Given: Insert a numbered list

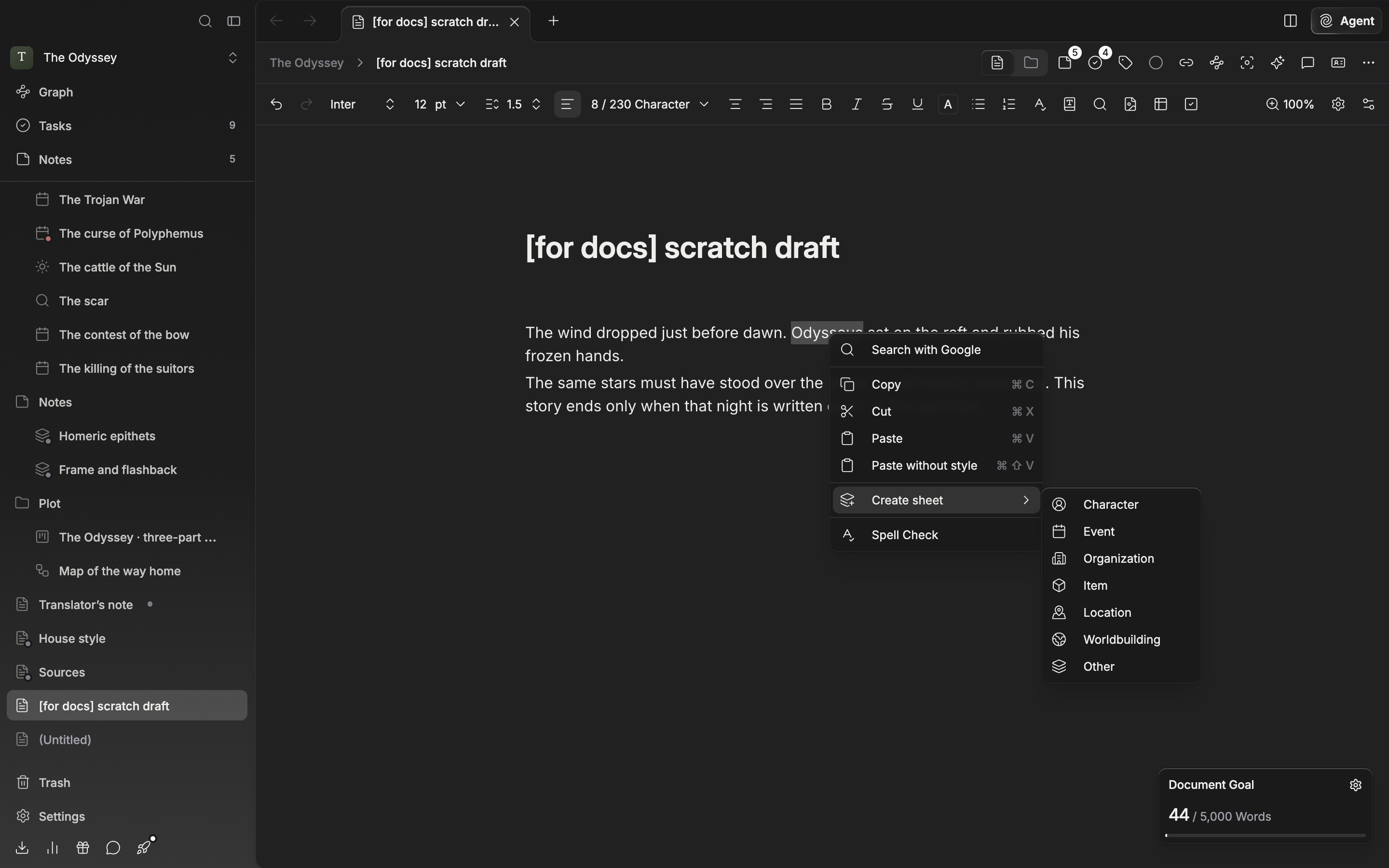Looking at the screenshot, I should coord(1009,105).
